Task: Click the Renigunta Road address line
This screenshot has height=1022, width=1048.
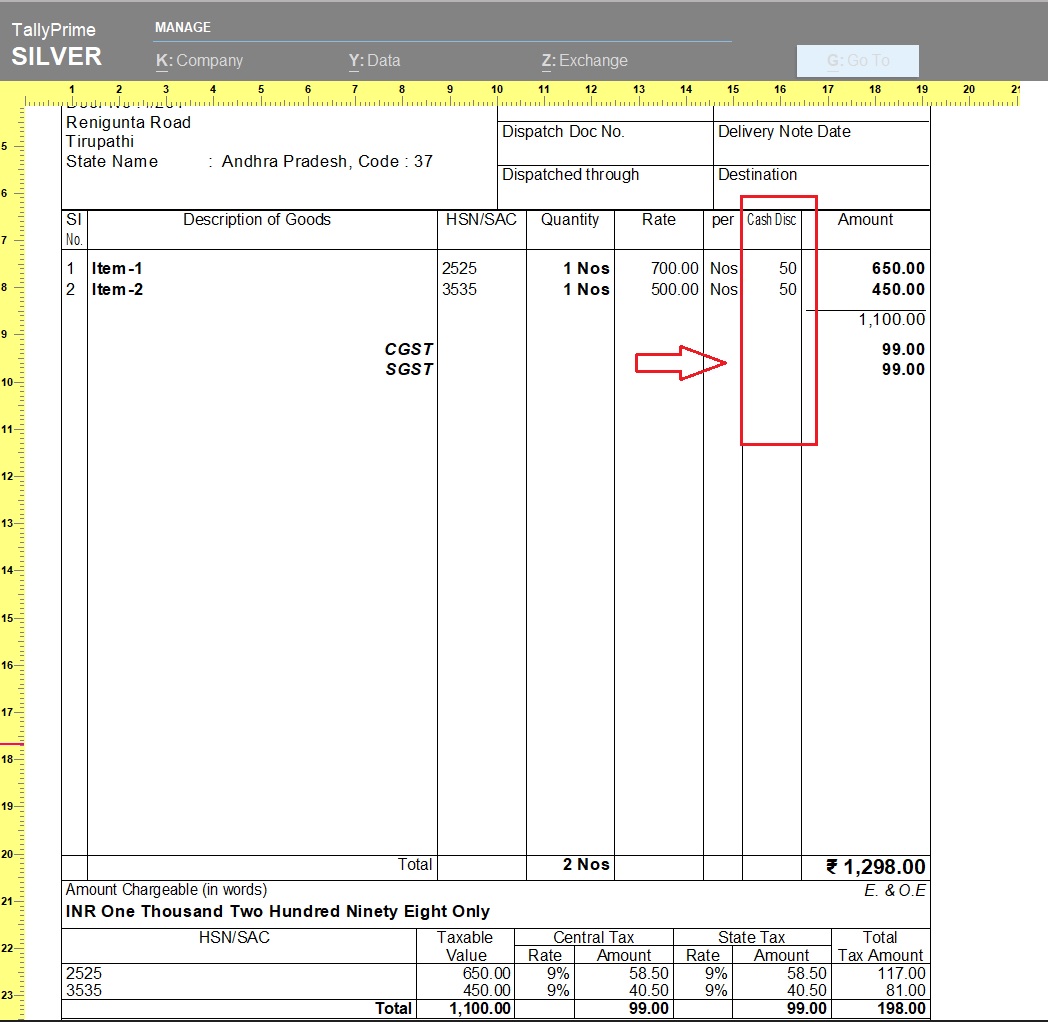Action: 128,122
